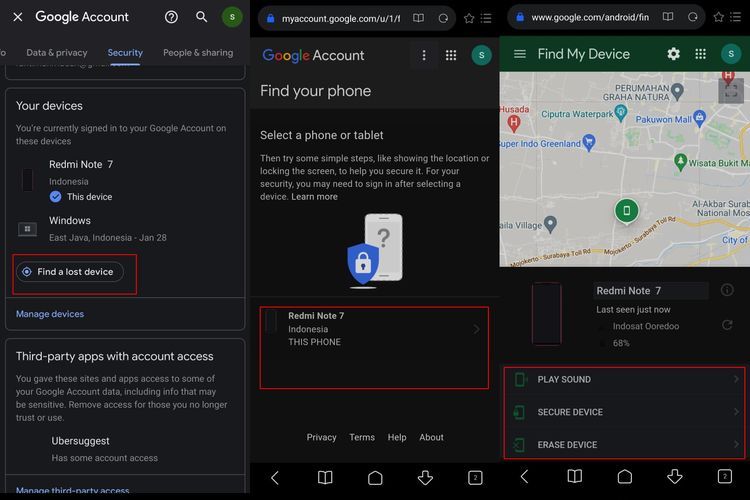Open downloads in the Find My Device browser
The image size is (750, 500).
click(675, 477)
